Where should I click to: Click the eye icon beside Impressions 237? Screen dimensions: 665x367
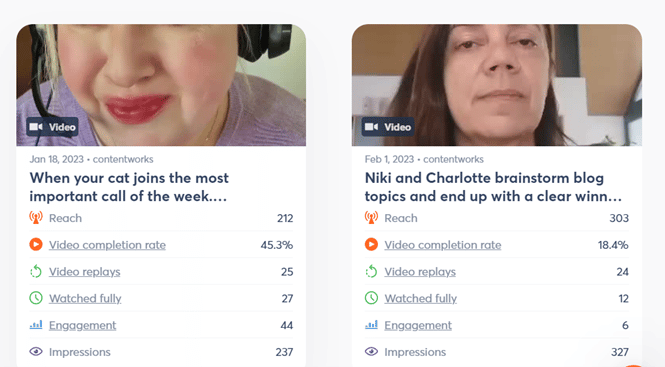(x=36, y=351)
